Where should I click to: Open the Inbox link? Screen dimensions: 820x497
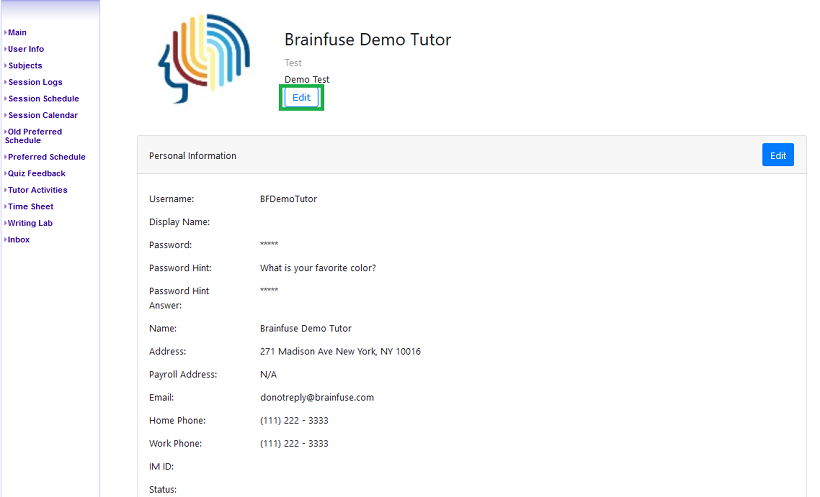tap(19, 240)
